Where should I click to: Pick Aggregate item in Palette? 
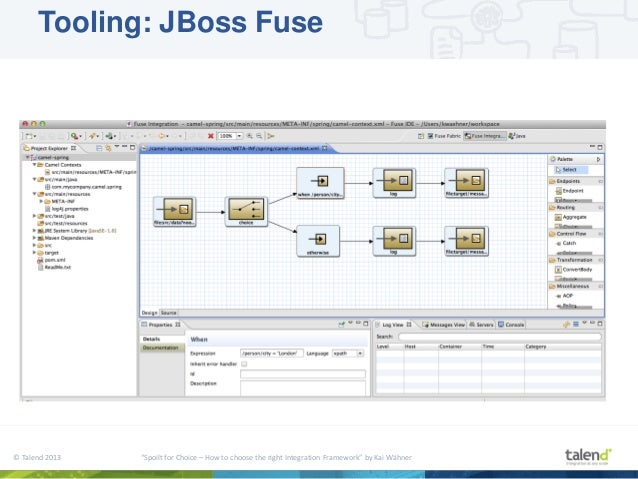571,217
